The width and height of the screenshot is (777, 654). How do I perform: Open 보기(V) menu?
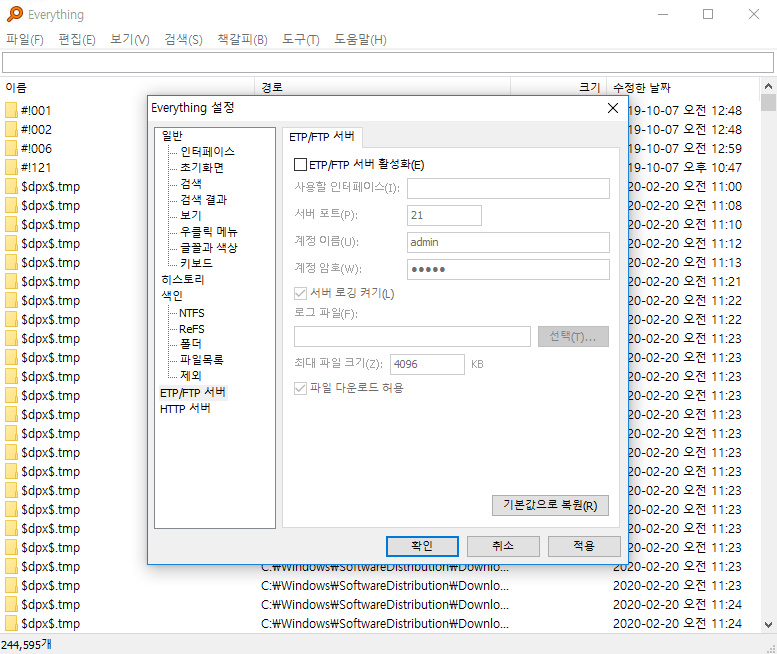(129, 39)
